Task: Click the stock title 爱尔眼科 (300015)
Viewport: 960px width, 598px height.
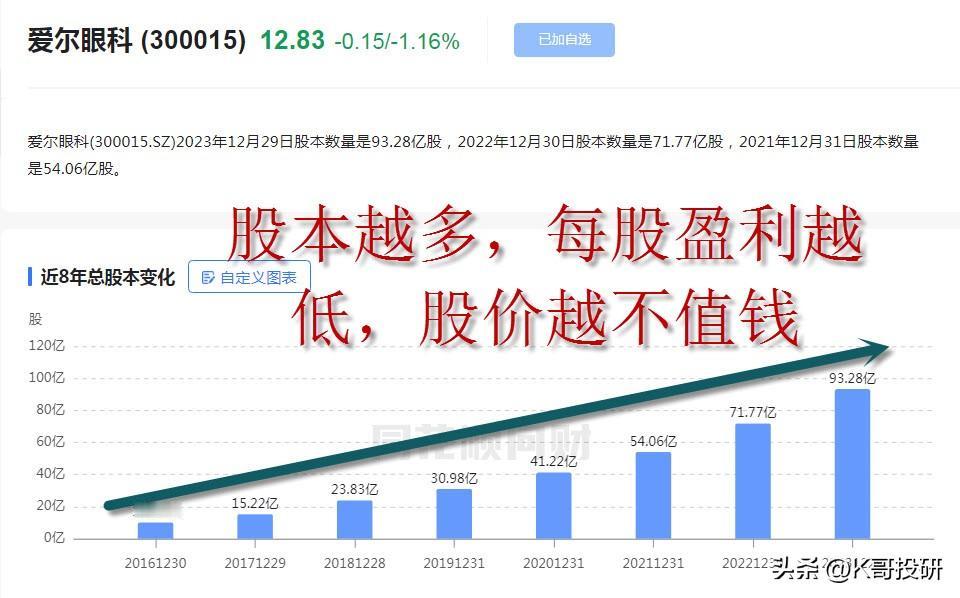Action: pos(137,40)
